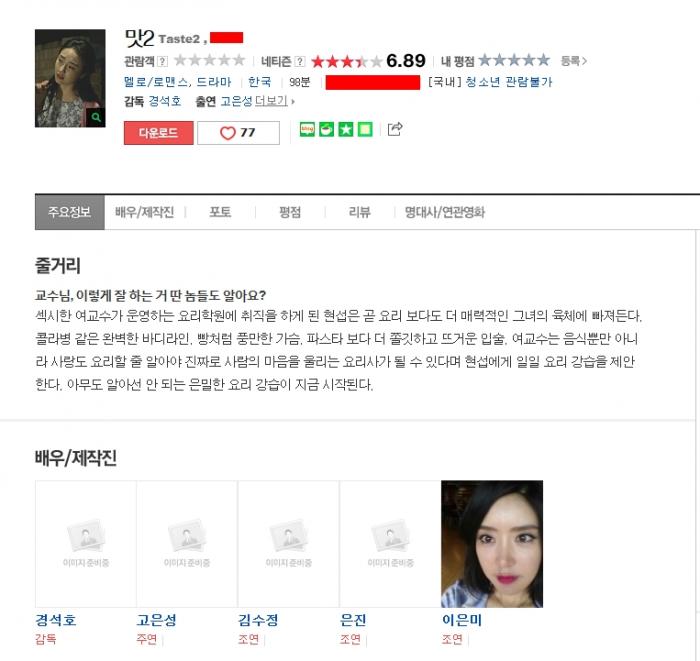Share to Naver blog icon

tap(307, 129)
